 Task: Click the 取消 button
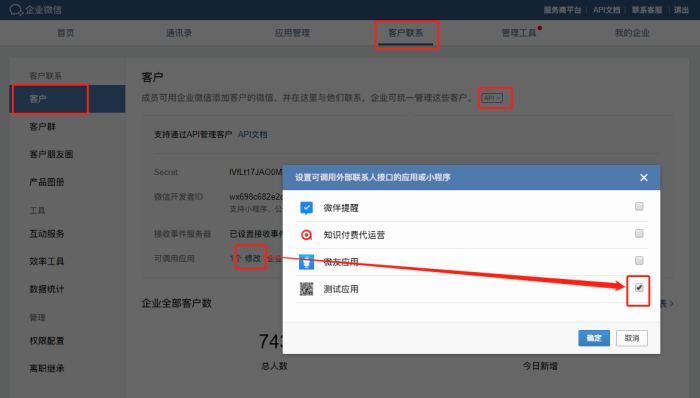pyautogui.click(x=632, y=338)
